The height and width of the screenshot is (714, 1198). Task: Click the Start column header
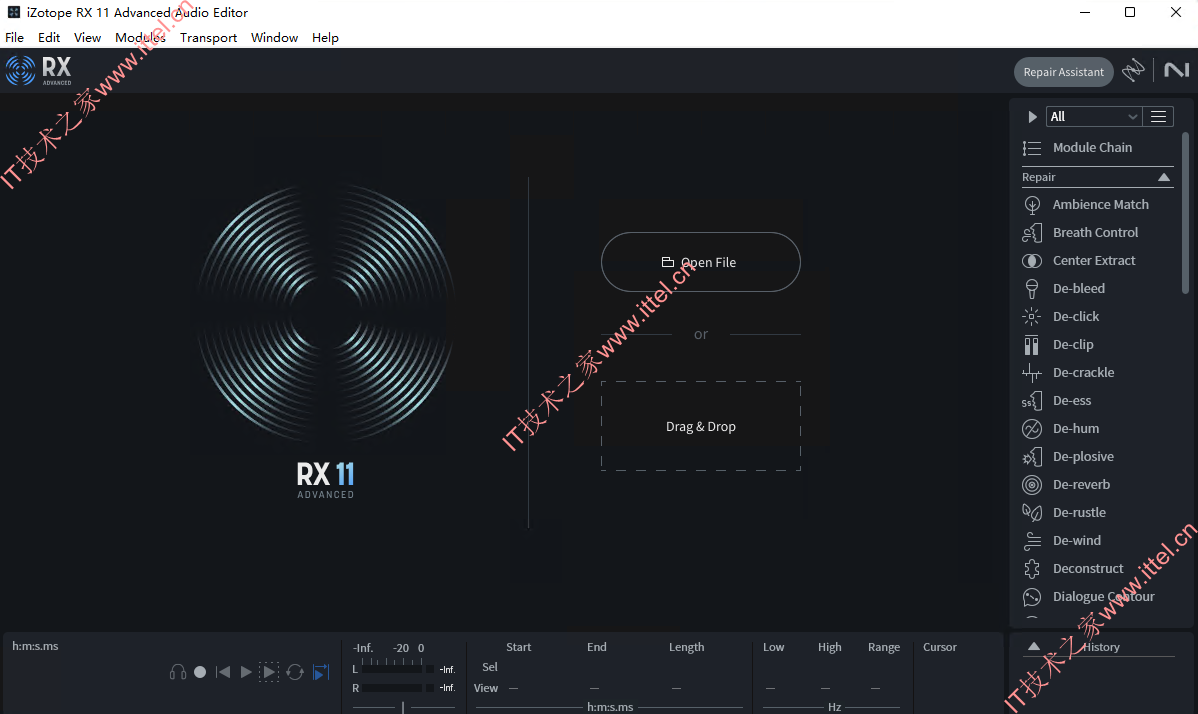point(518,647)
